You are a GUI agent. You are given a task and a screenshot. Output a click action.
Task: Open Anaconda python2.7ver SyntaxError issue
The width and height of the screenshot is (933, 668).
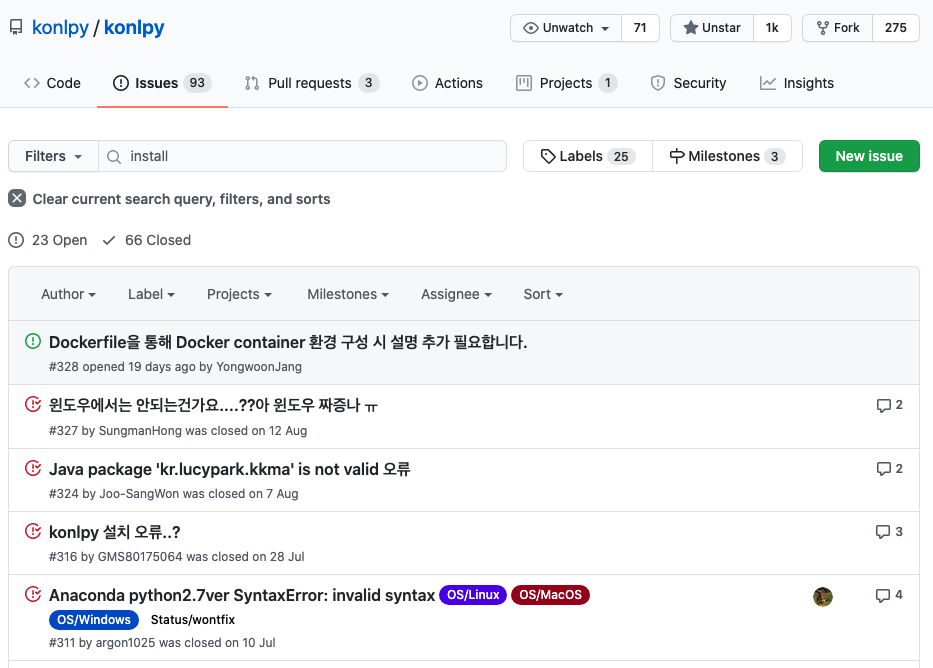[242, 595]
